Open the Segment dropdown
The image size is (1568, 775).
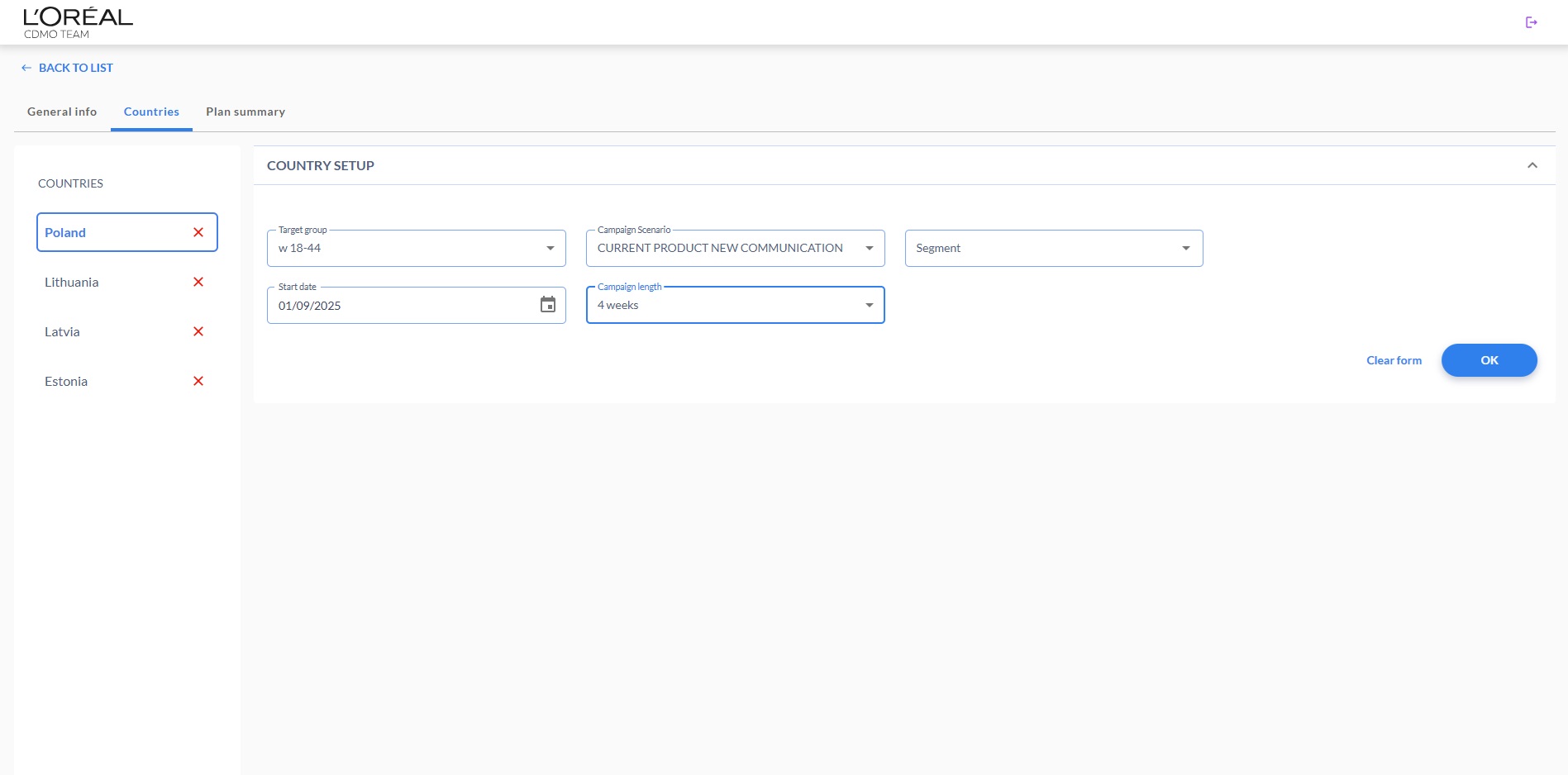pos(1053,248)
